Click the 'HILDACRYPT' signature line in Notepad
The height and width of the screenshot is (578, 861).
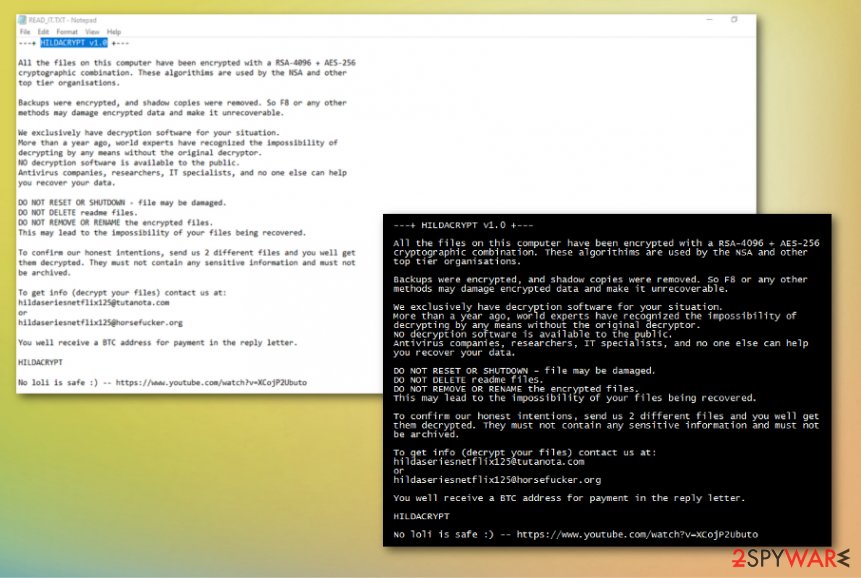(40, 362)
